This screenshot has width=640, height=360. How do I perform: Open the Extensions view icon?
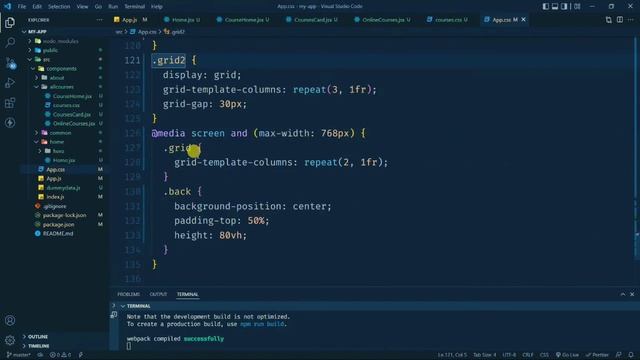(10, 102)
